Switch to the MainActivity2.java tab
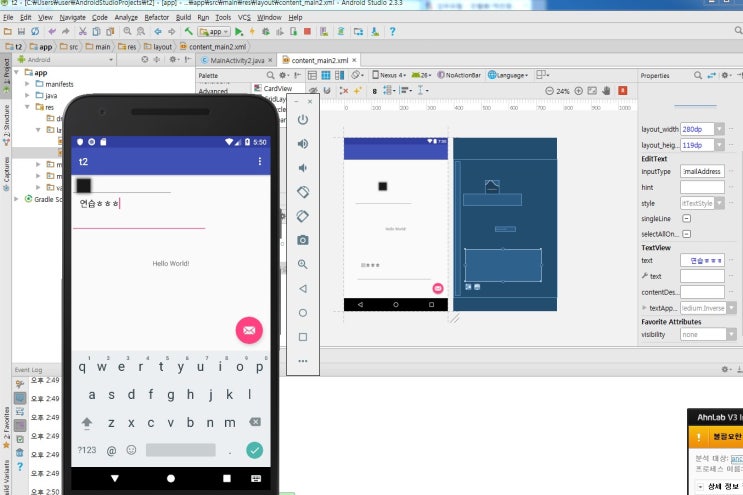This screenshot has height=495, width=743. (x=237, y=60)
